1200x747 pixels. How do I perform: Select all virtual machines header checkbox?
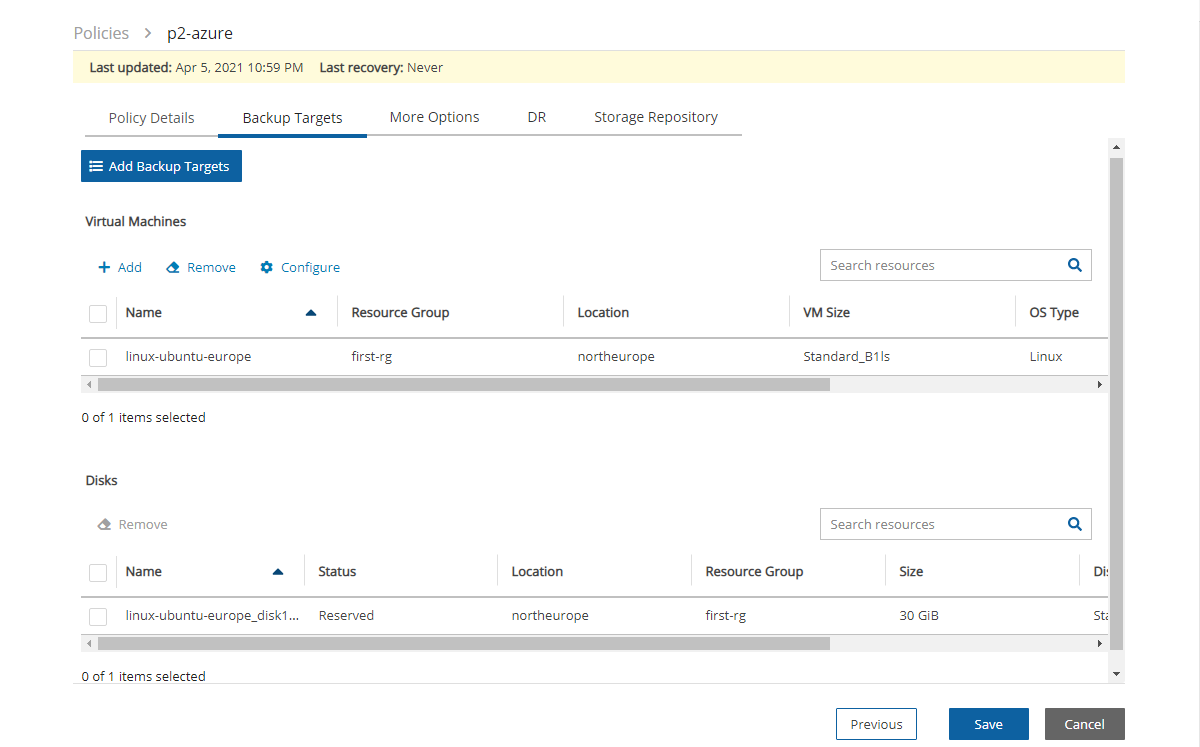(x=98, y=313)
